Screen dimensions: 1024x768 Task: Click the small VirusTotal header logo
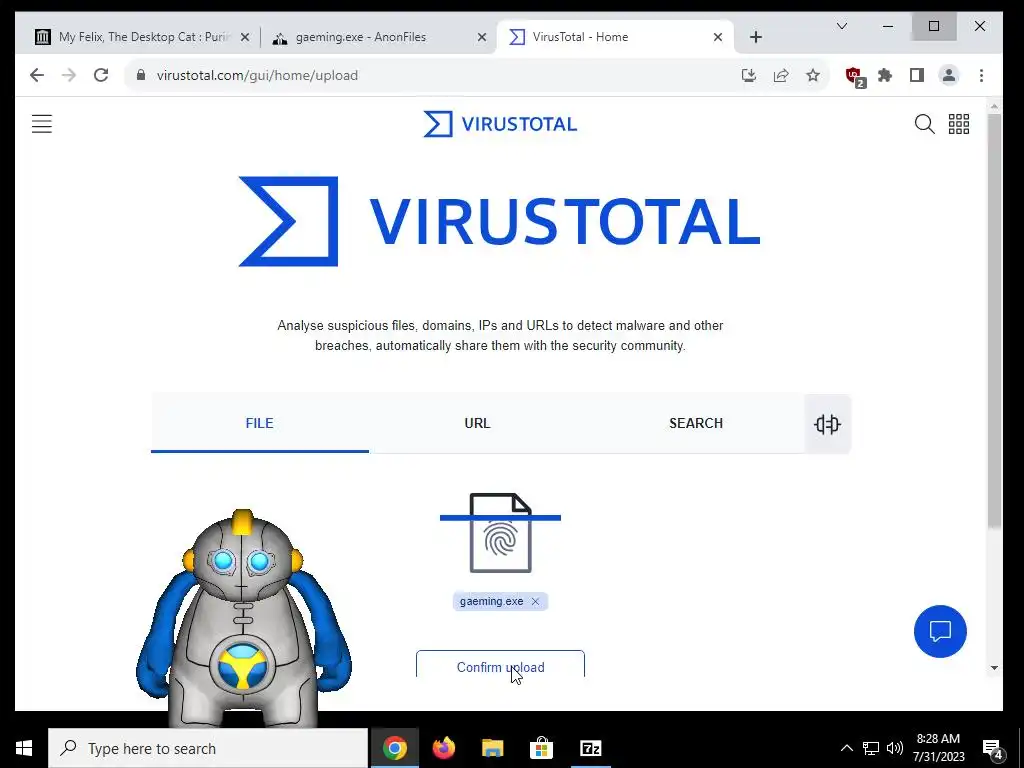click(x=500, y=124)
